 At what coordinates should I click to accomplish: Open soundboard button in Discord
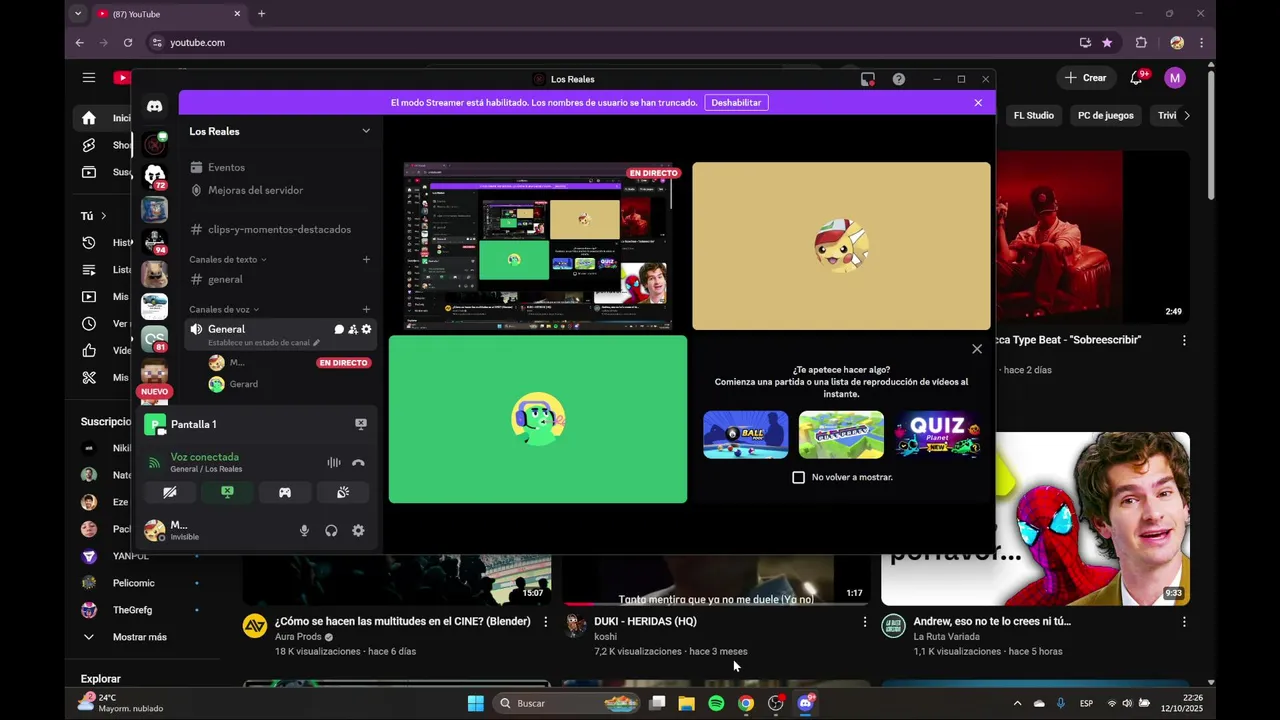(x=343, y=492)
